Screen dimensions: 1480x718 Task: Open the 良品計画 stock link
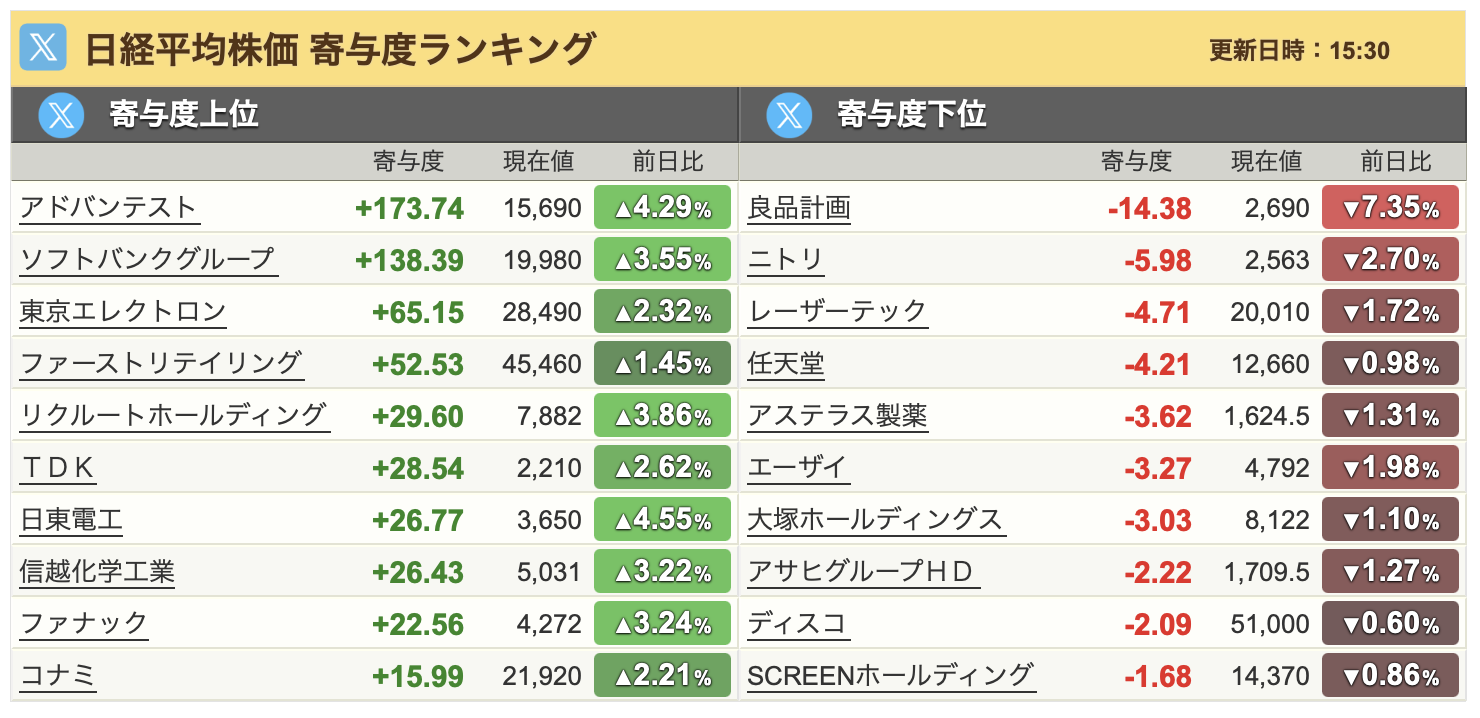(799, 208)
